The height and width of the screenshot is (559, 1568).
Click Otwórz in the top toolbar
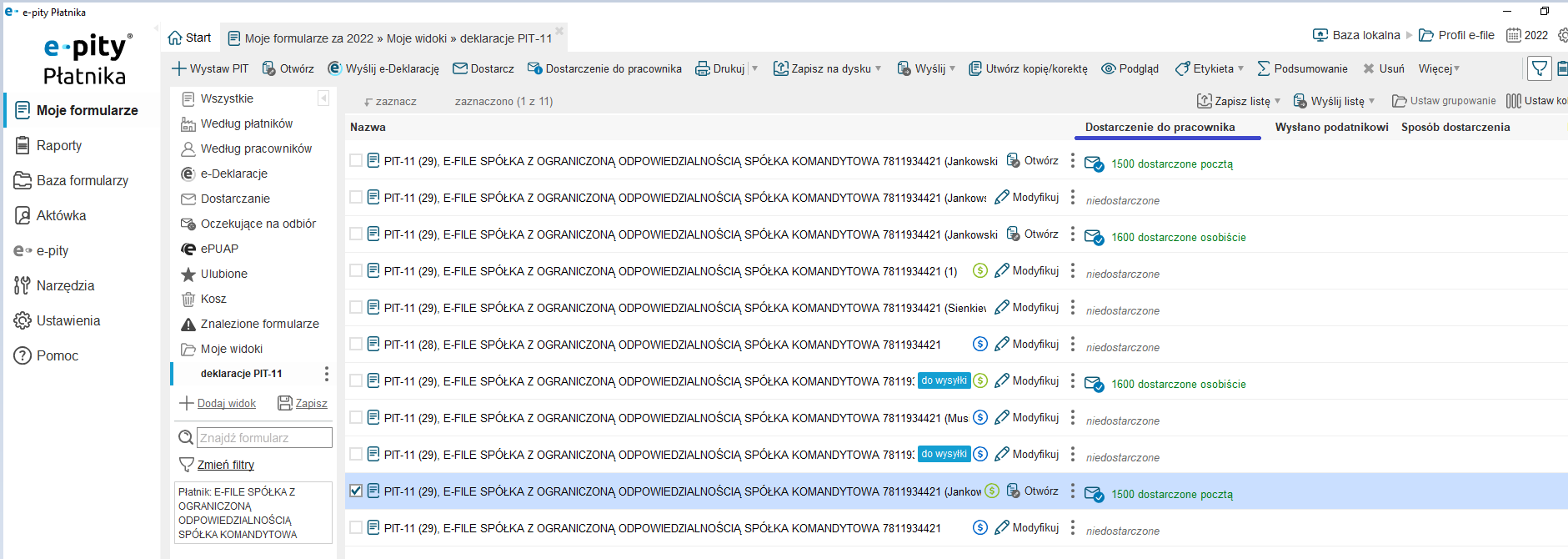pos(288,68)
